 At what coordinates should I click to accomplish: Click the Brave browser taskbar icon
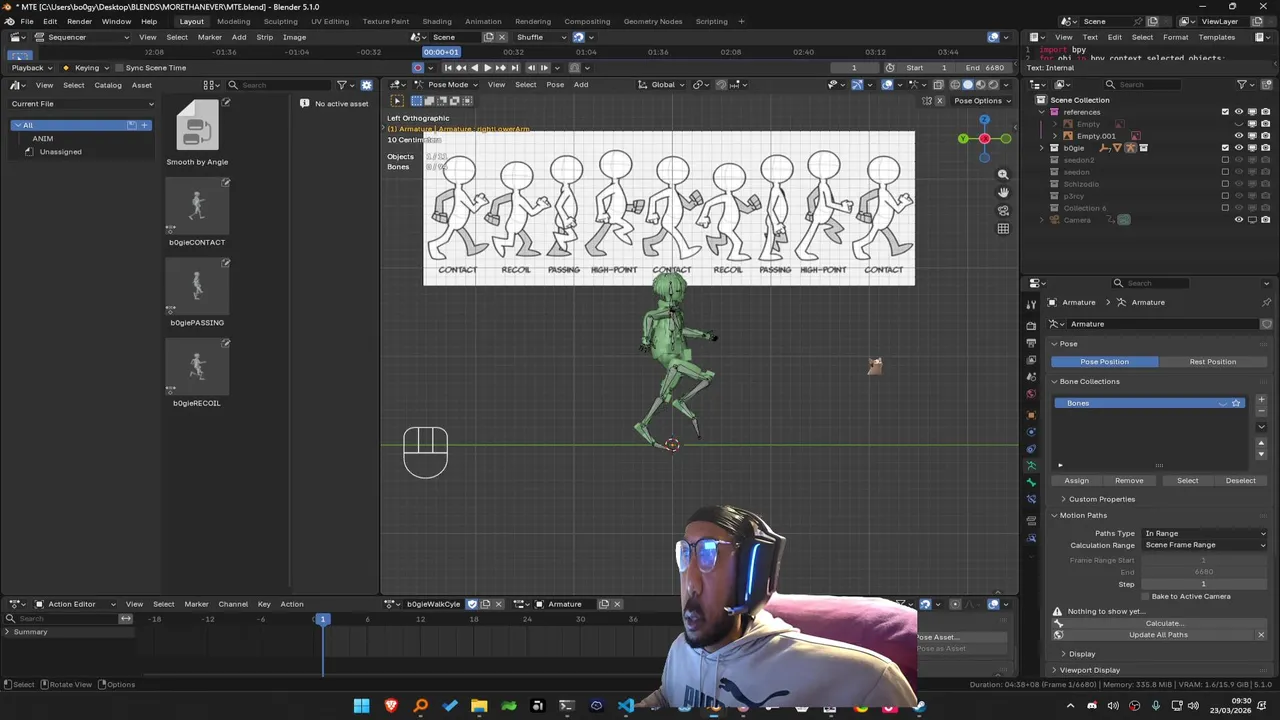(x=391, y=706)
